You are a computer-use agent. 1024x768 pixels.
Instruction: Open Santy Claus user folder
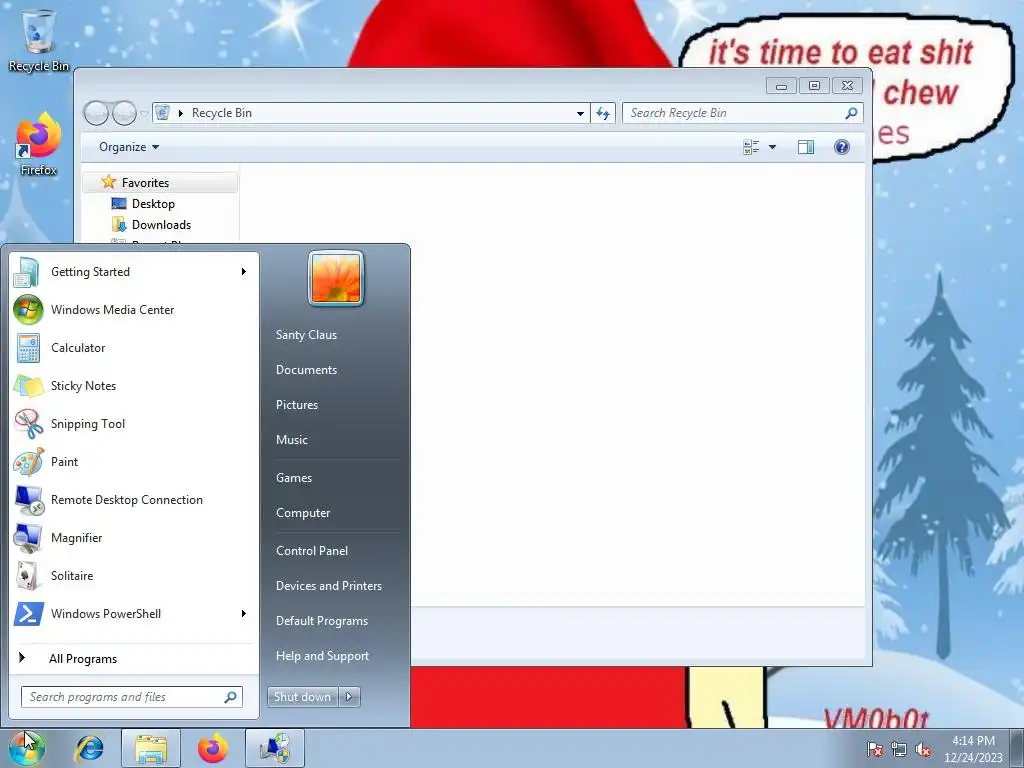[306, 334]
